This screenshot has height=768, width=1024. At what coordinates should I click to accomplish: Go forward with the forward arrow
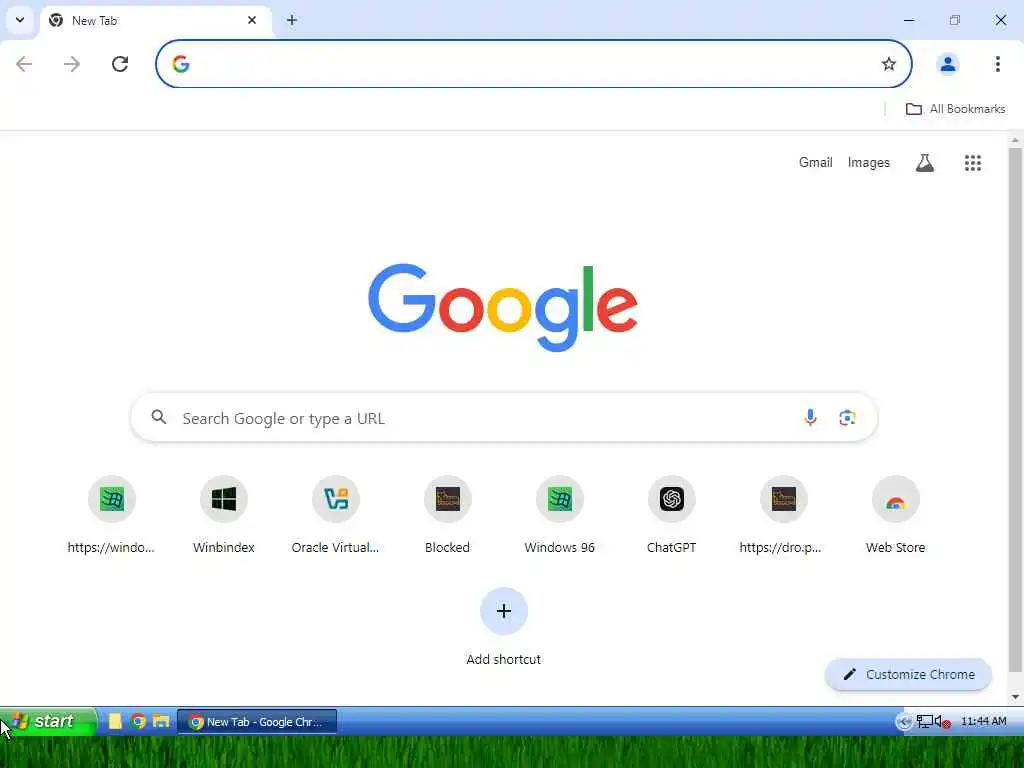tap(72, 64)
